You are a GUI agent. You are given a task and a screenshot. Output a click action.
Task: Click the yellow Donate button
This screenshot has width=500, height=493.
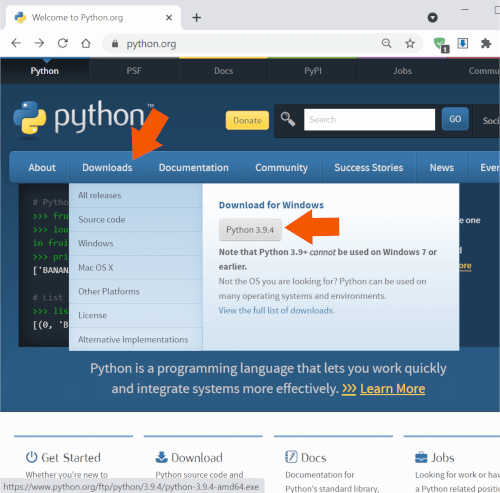[x=247, y=120]
